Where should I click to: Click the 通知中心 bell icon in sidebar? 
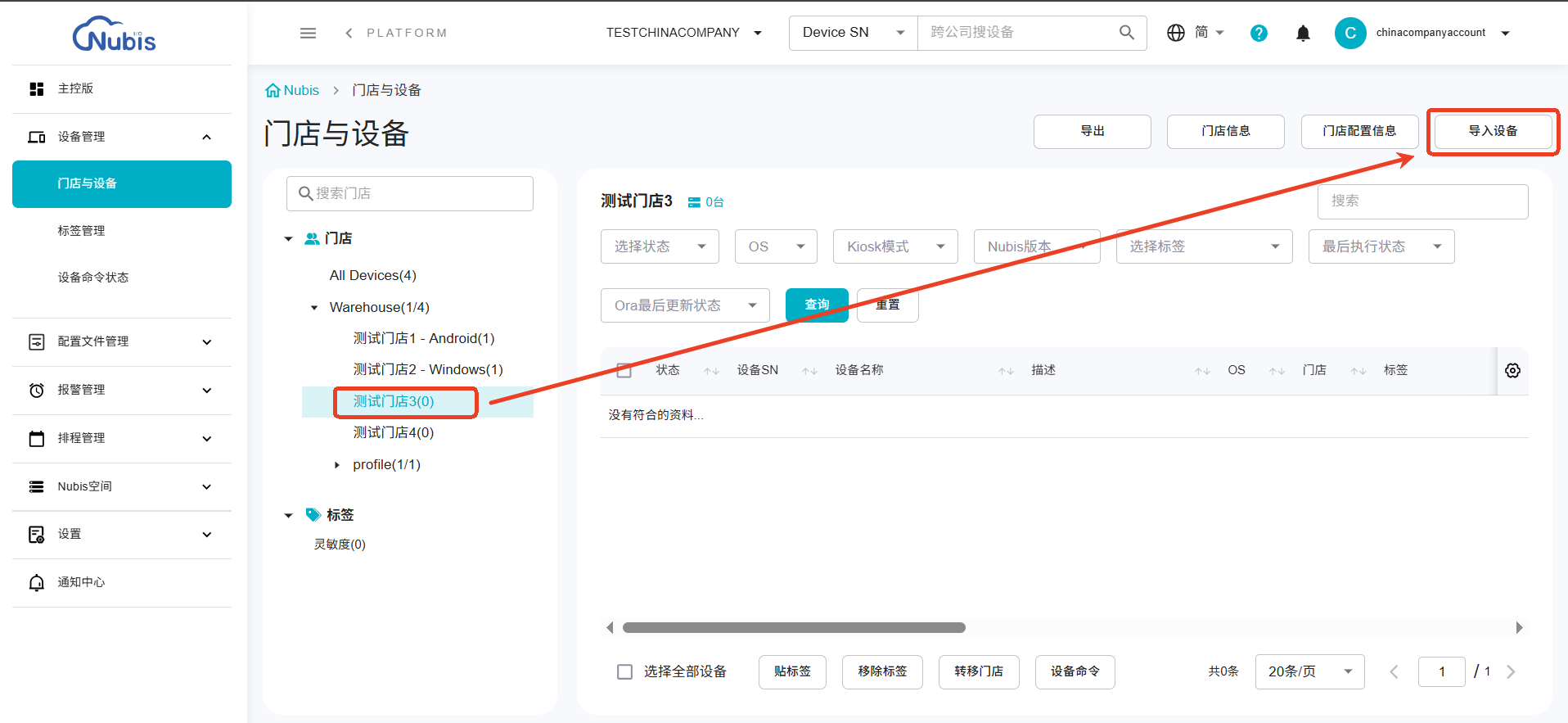pos(37,582)
